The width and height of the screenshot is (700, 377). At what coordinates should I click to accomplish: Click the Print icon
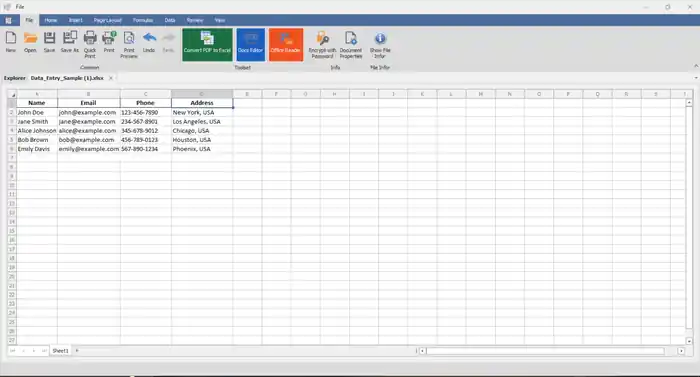pos(109,42)
